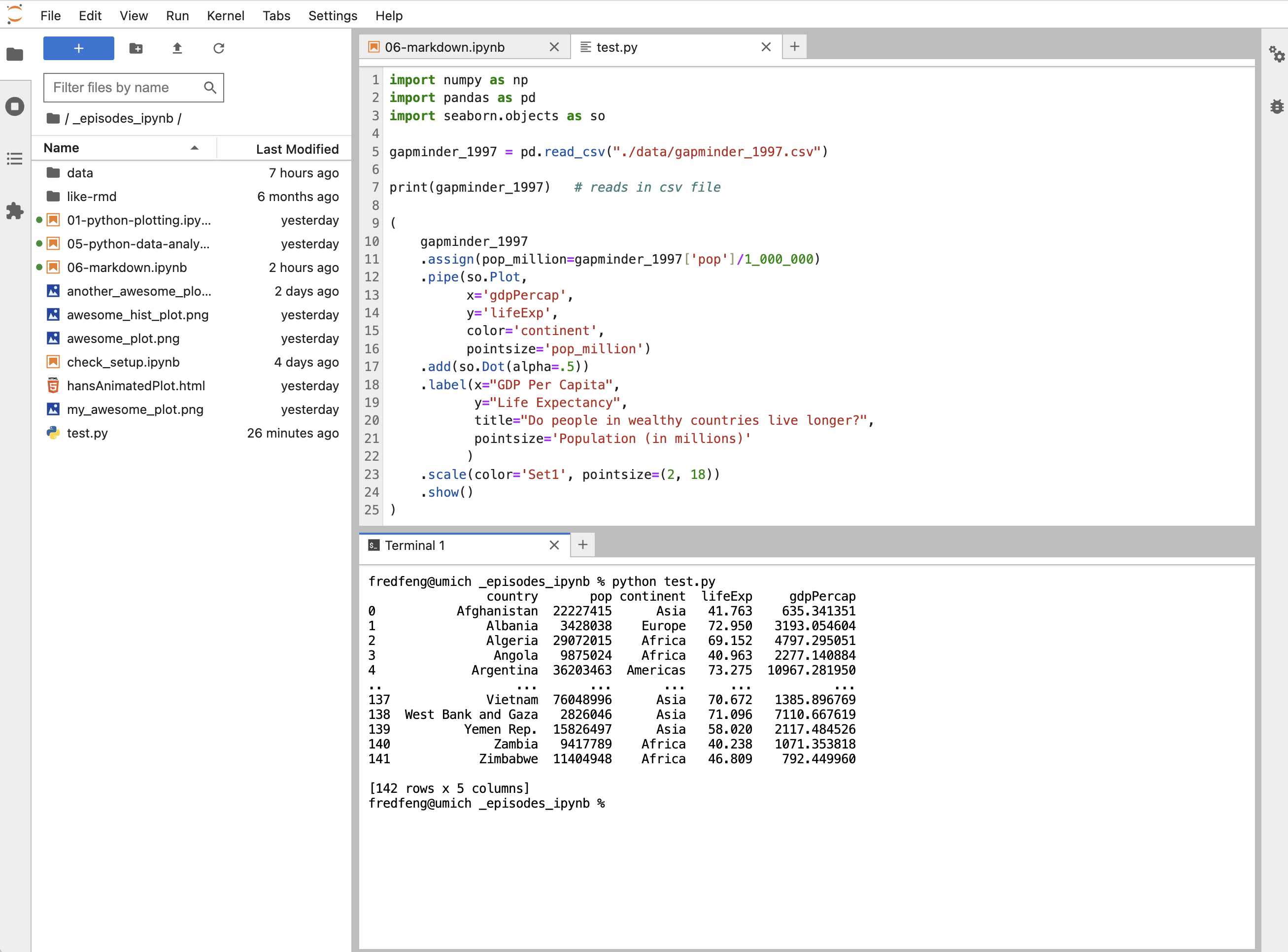Viewport: 1288px width, 952px height.
Task: Select check_setup.ipynb in the file list
Action: (x=191, y=362)
